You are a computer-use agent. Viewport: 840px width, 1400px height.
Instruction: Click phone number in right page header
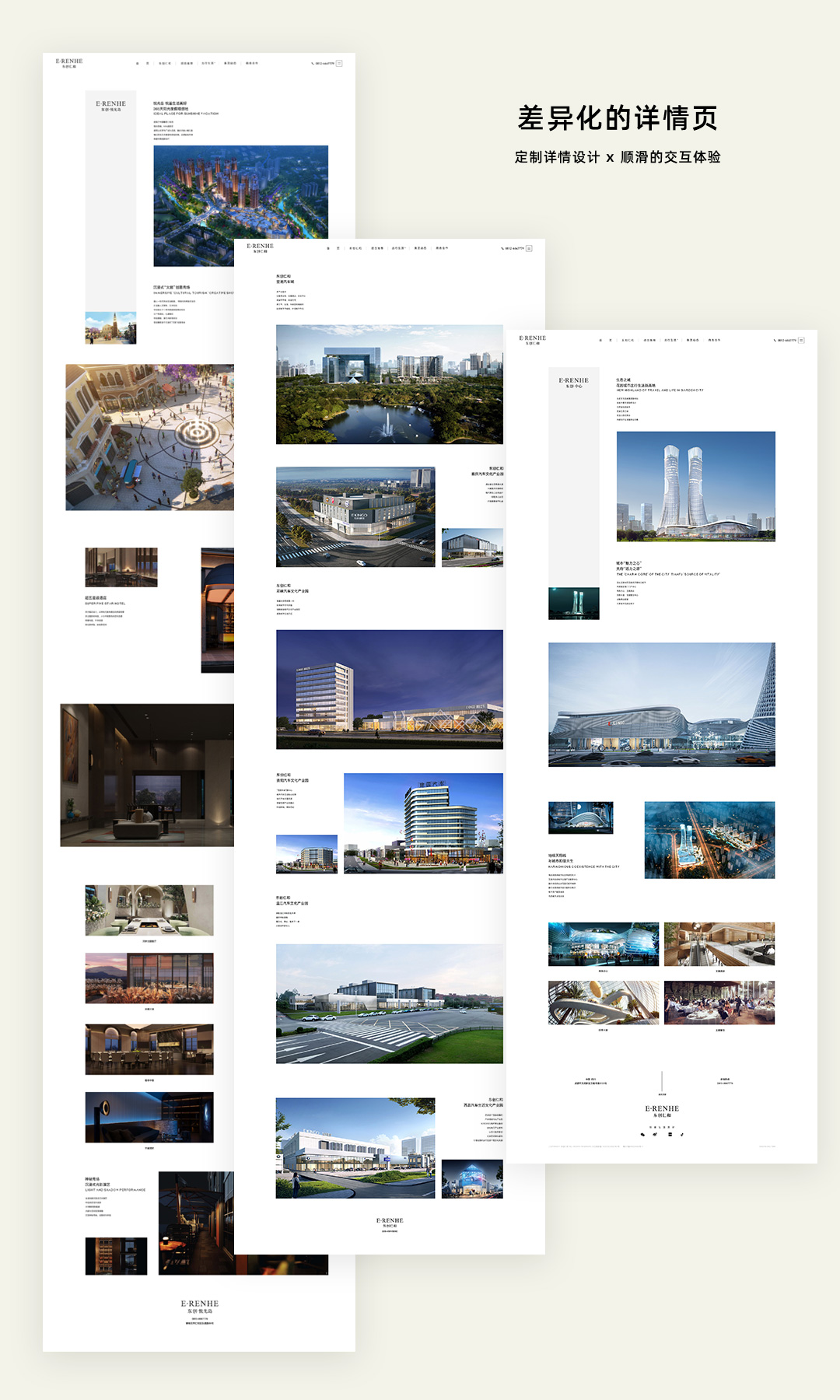[x=785, y=341]
